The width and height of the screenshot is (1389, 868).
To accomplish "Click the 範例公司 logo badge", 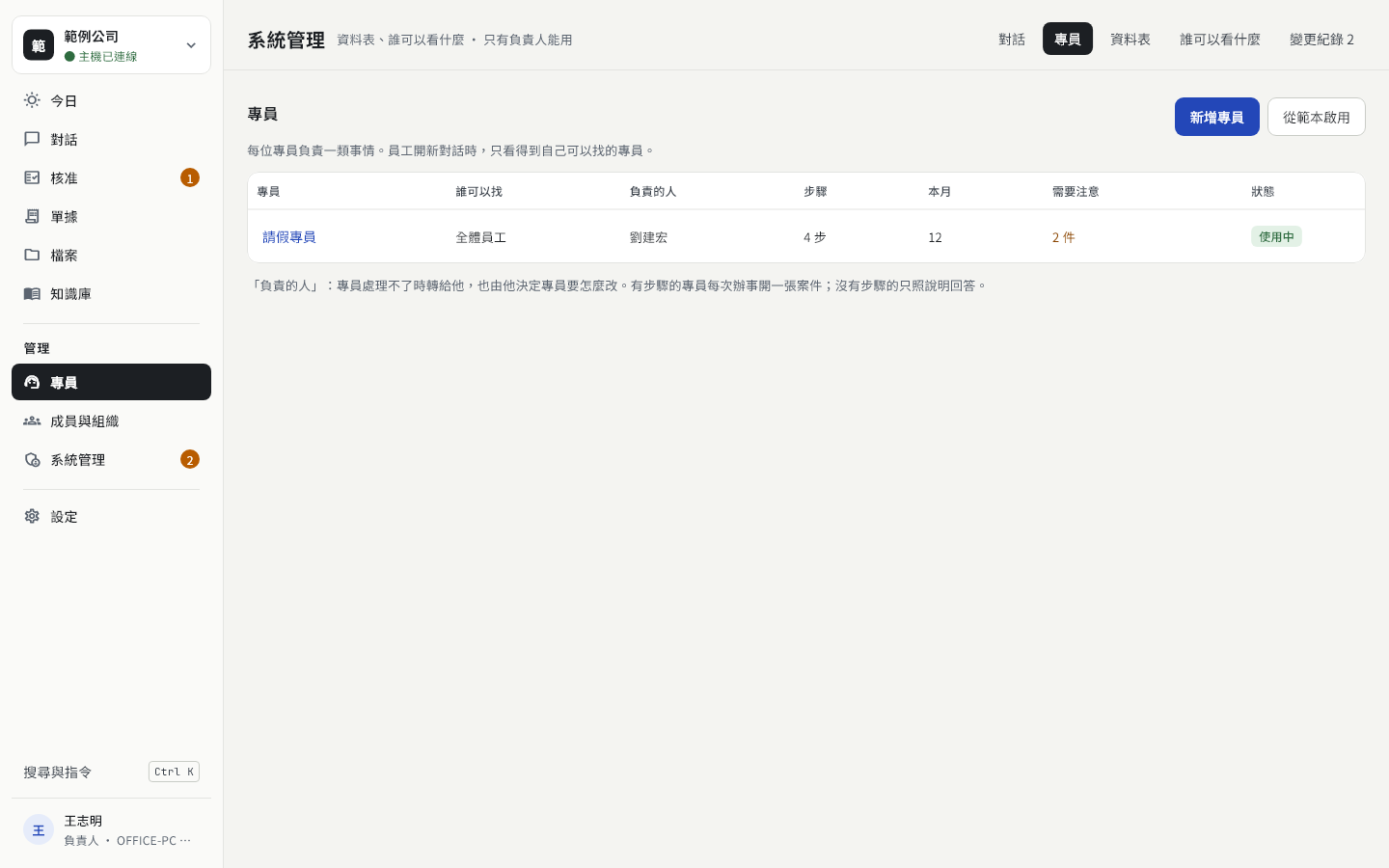I will [39, 45].
